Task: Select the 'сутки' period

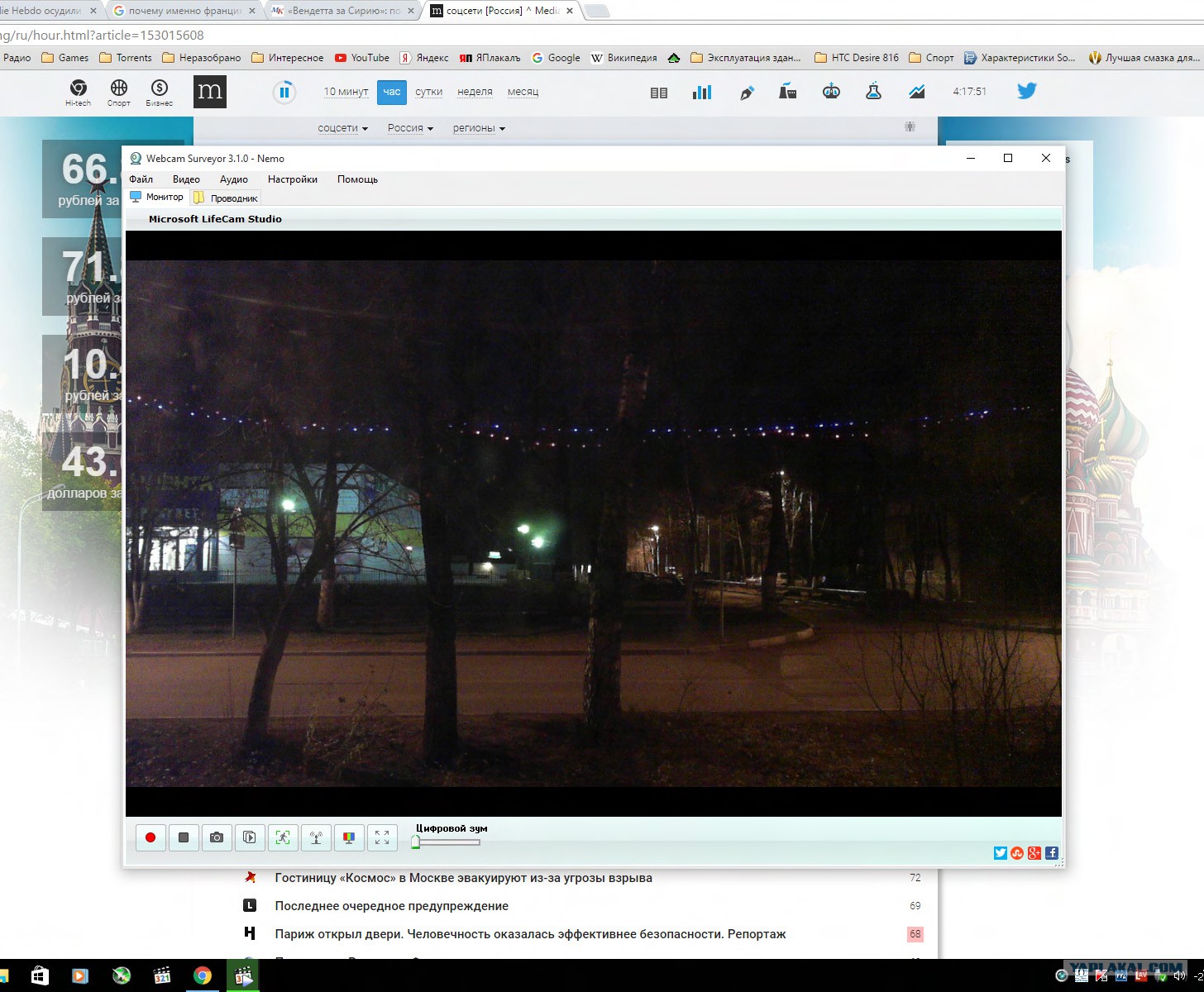Action: (428, 92)
